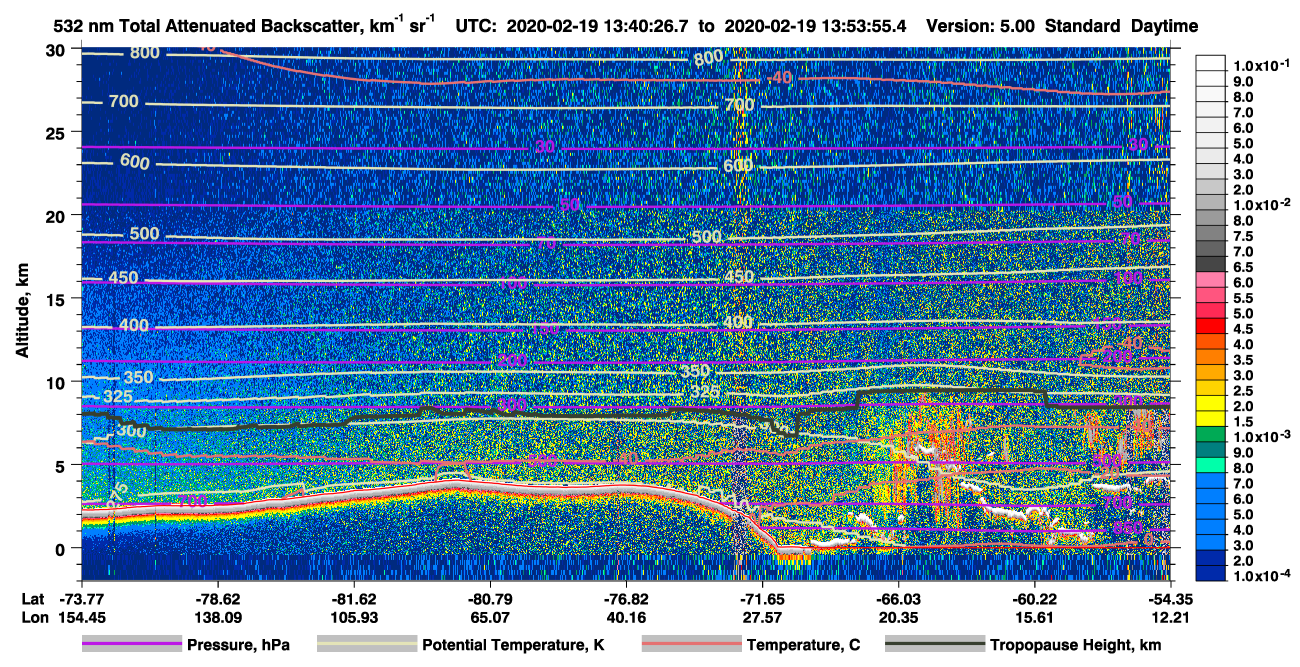The width and height of the screenshot is (1300, 667).
Task: Click the longitude value 138.09
Action: [218, 618]
